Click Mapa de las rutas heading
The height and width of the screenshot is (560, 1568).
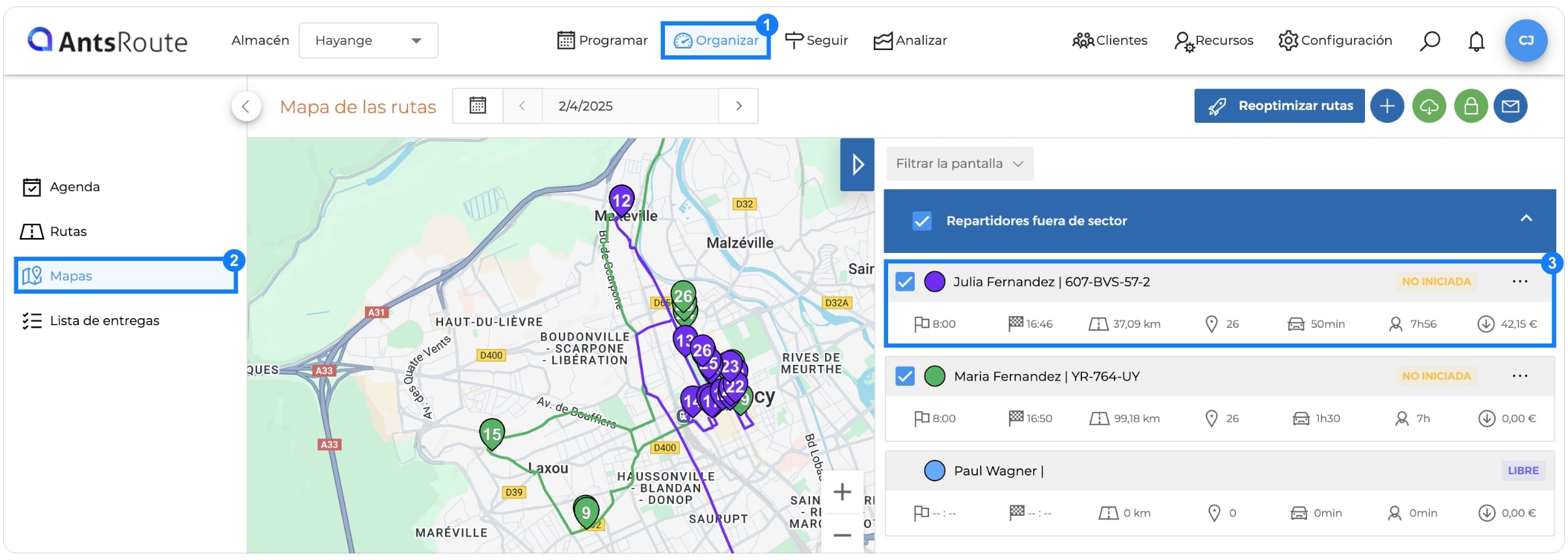pyautogui.click(x=358, y=107)
